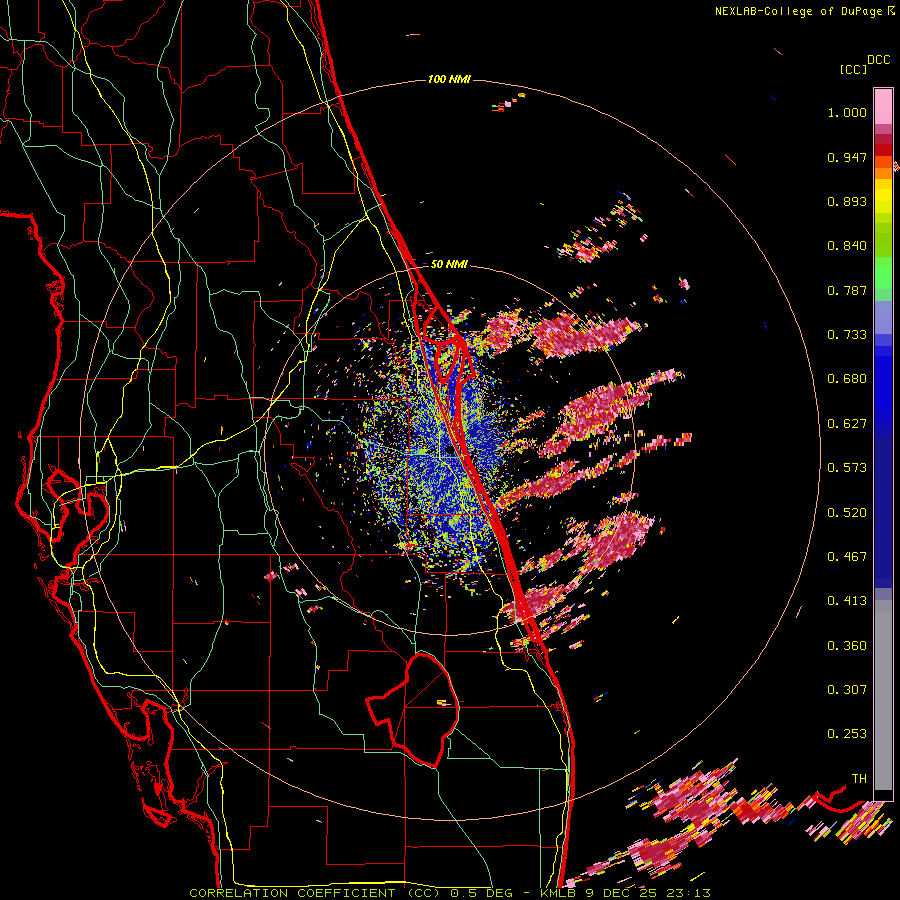Select the 0.627 scale value

coord(847,424)
